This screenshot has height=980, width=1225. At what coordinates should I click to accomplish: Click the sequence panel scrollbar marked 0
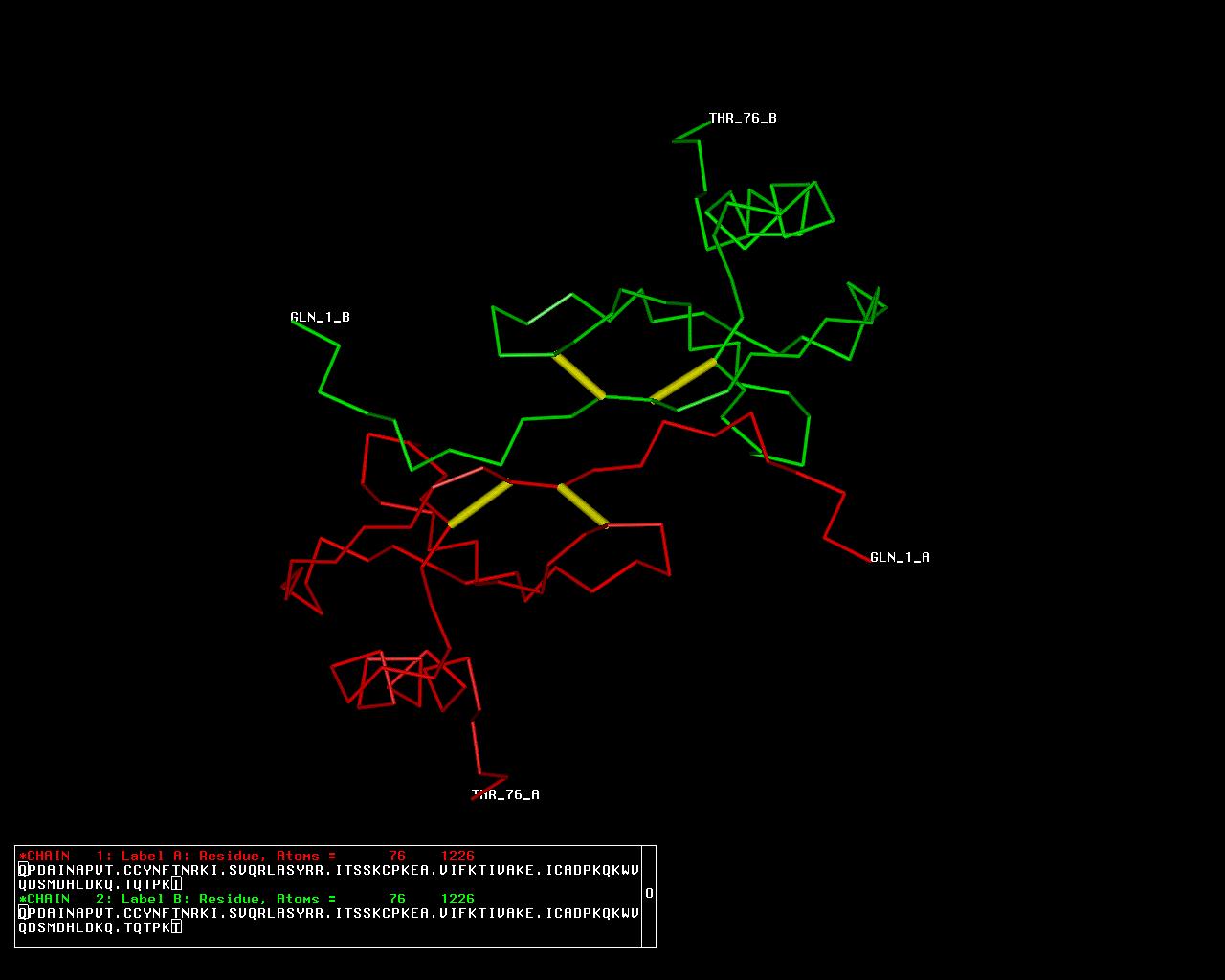(649, 894)
